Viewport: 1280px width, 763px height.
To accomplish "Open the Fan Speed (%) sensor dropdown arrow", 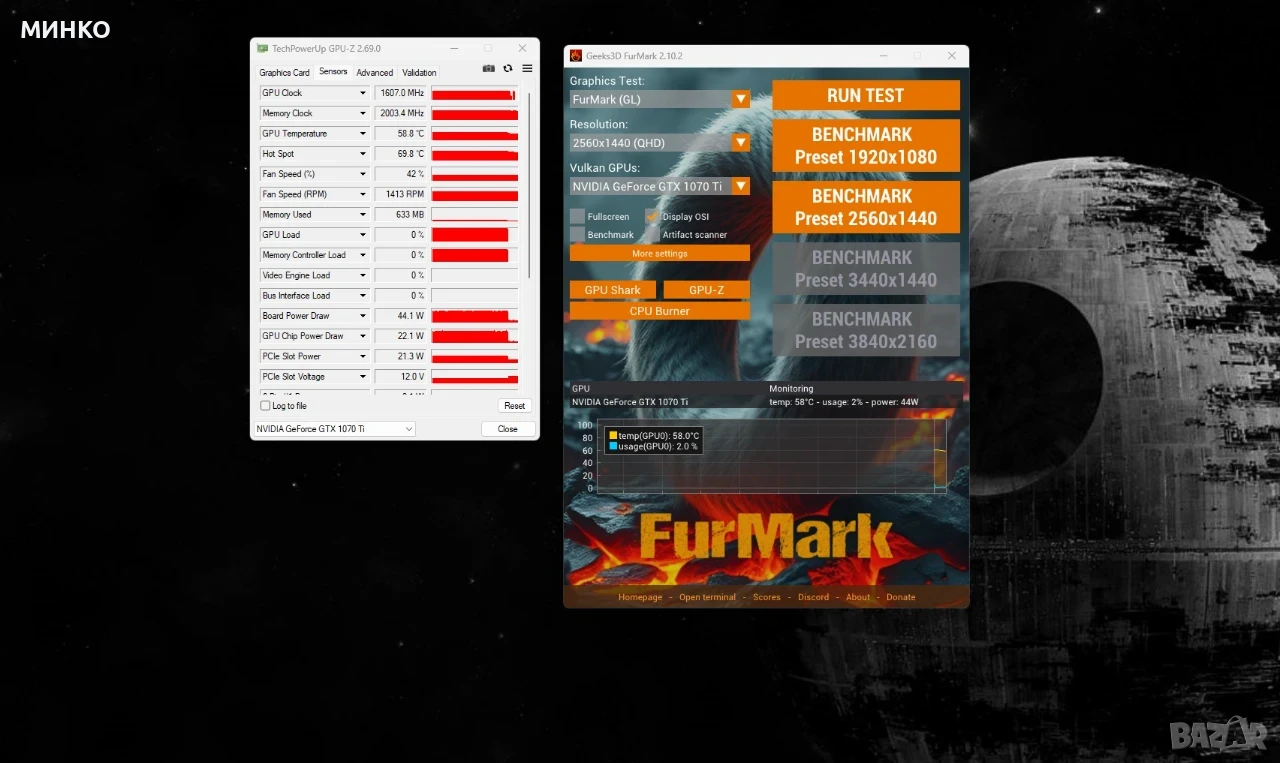I will 363,174.
